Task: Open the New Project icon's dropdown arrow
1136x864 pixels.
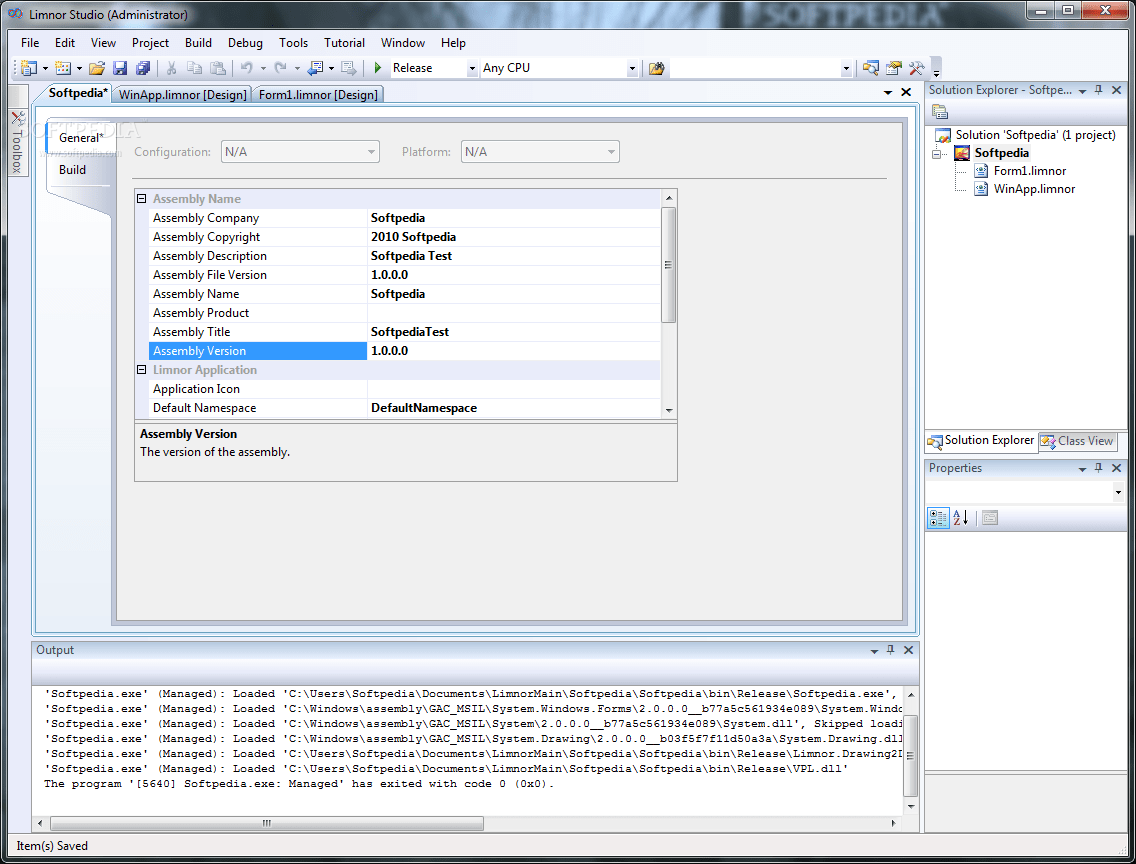Action: [x=45, y=68]
